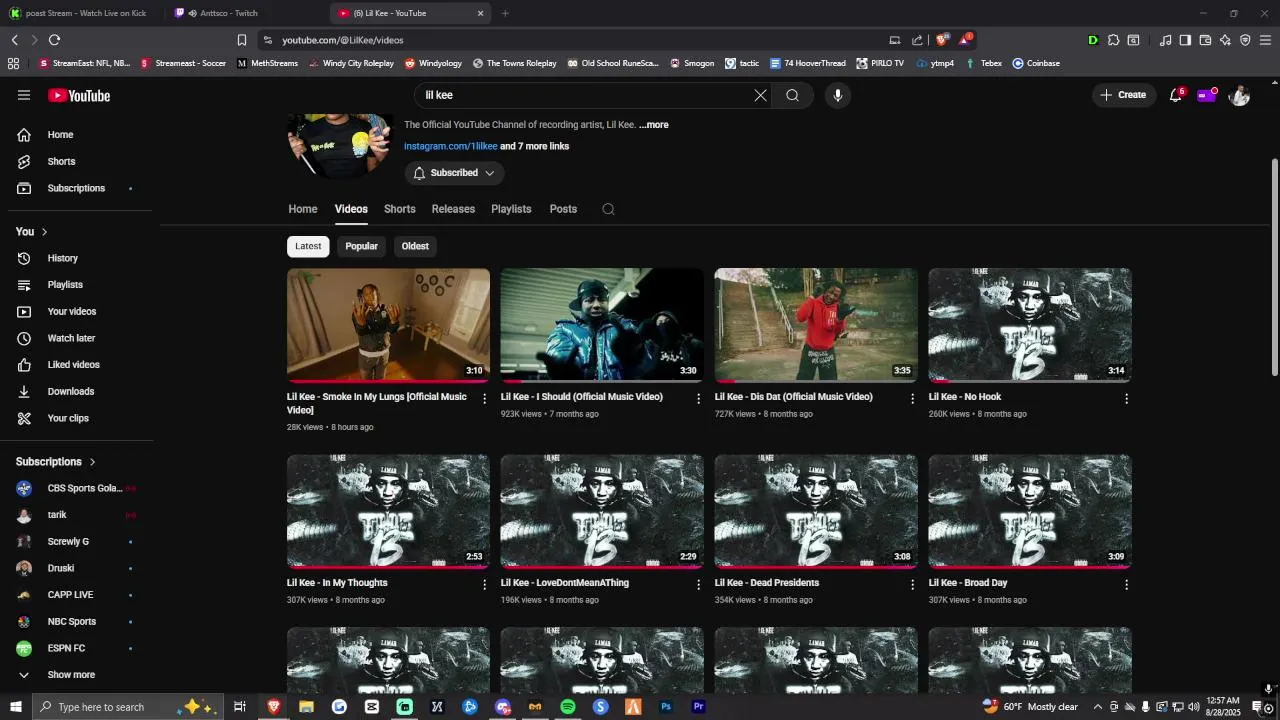This screenshot has height=720, width=1280.
Task: Open the Spotify taskbar icon
Action: point(568,707)
